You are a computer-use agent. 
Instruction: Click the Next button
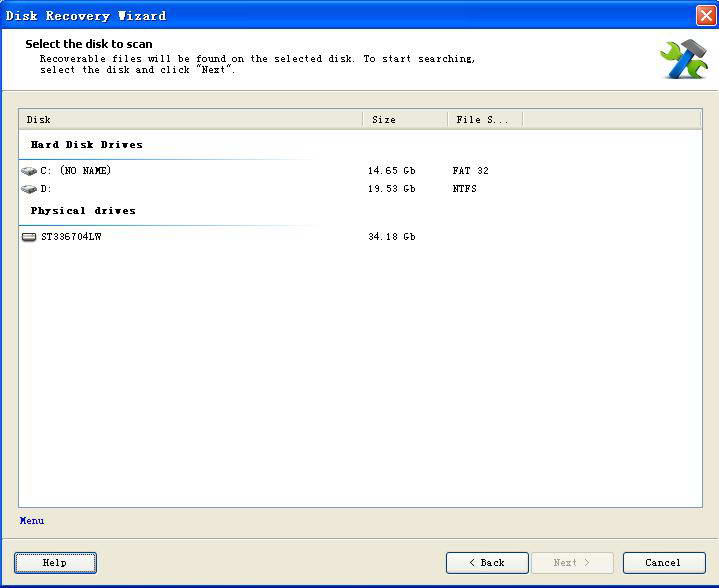(572, 563)
